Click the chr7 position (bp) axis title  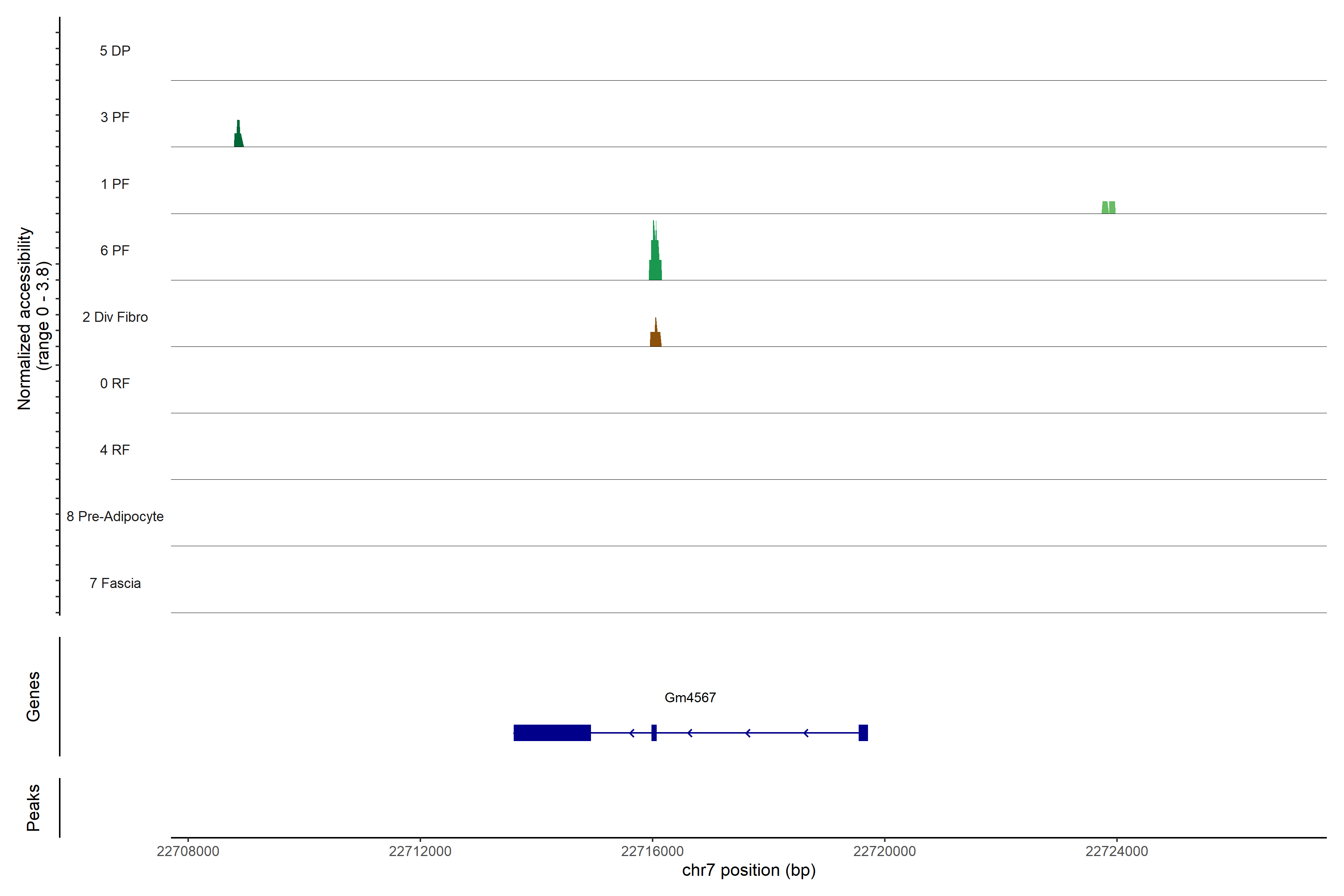(749, 870)
